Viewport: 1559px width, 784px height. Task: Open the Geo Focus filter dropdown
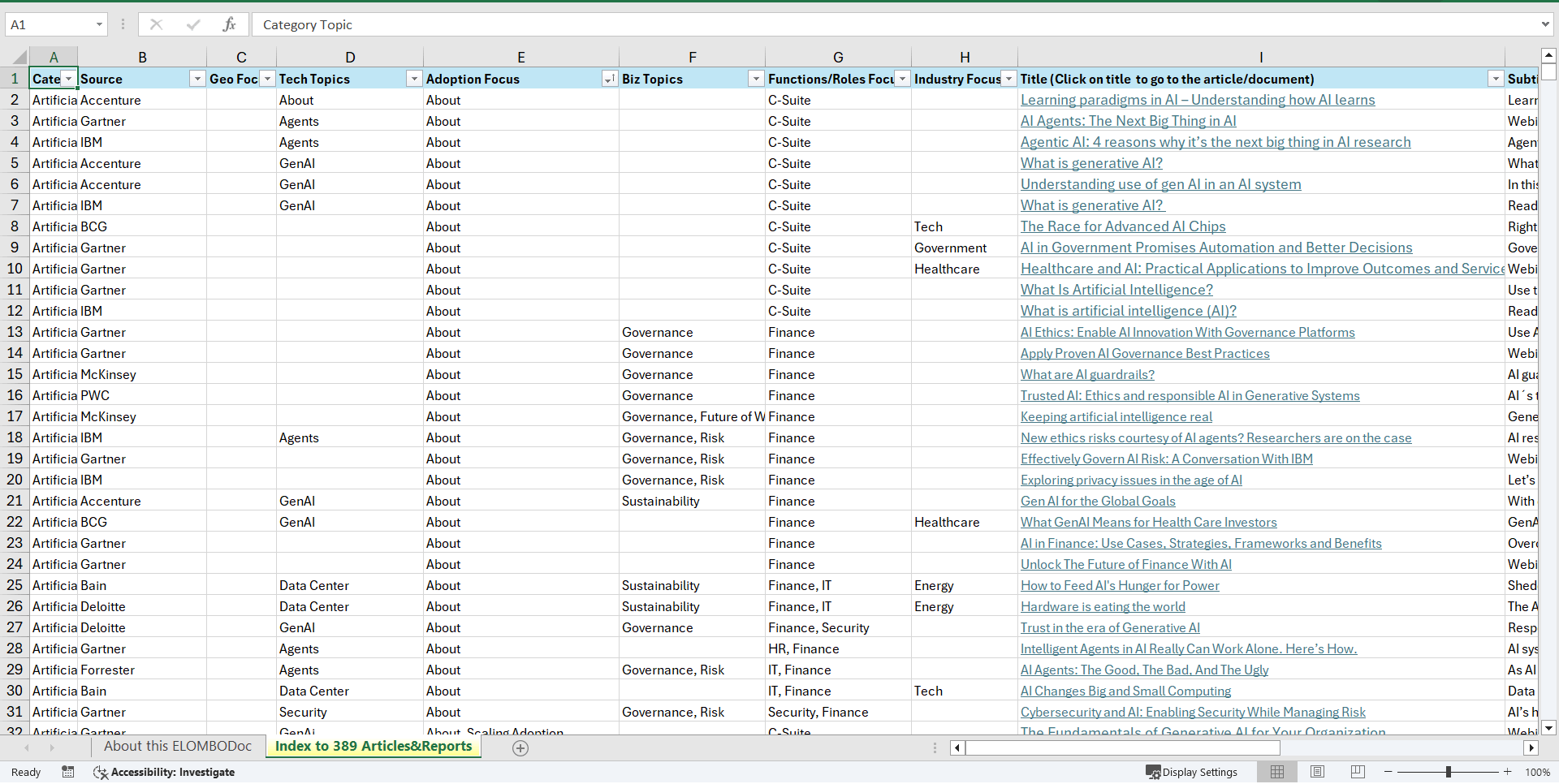267,79
